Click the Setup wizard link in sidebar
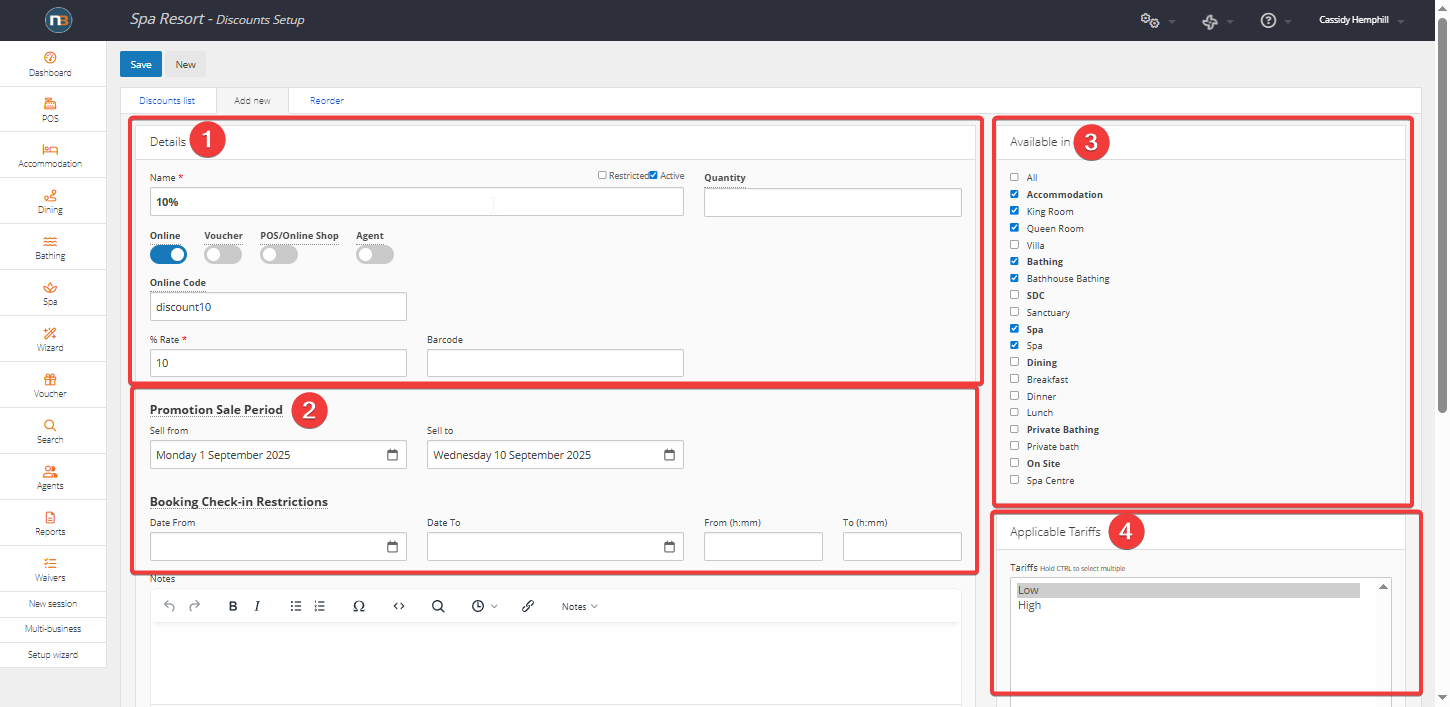The width and height of the screenshot is (1450, 707). (x=53, y=655)
